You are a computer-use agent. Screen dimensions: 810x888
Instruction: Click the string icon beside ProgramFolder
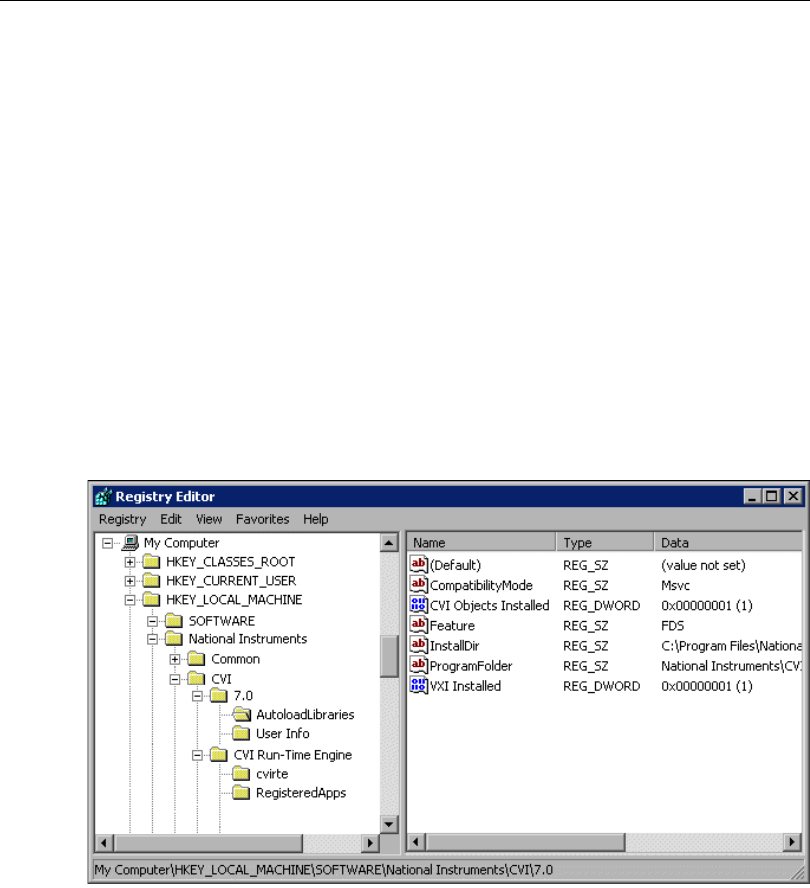[x=419, y=665]
